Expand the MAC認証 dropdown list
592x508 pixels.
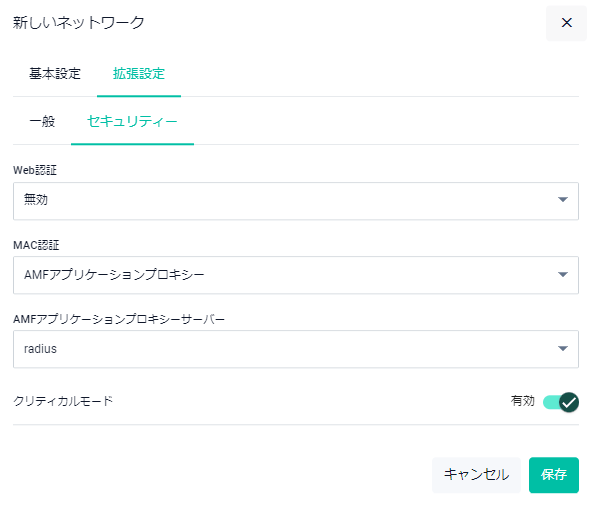296,275
